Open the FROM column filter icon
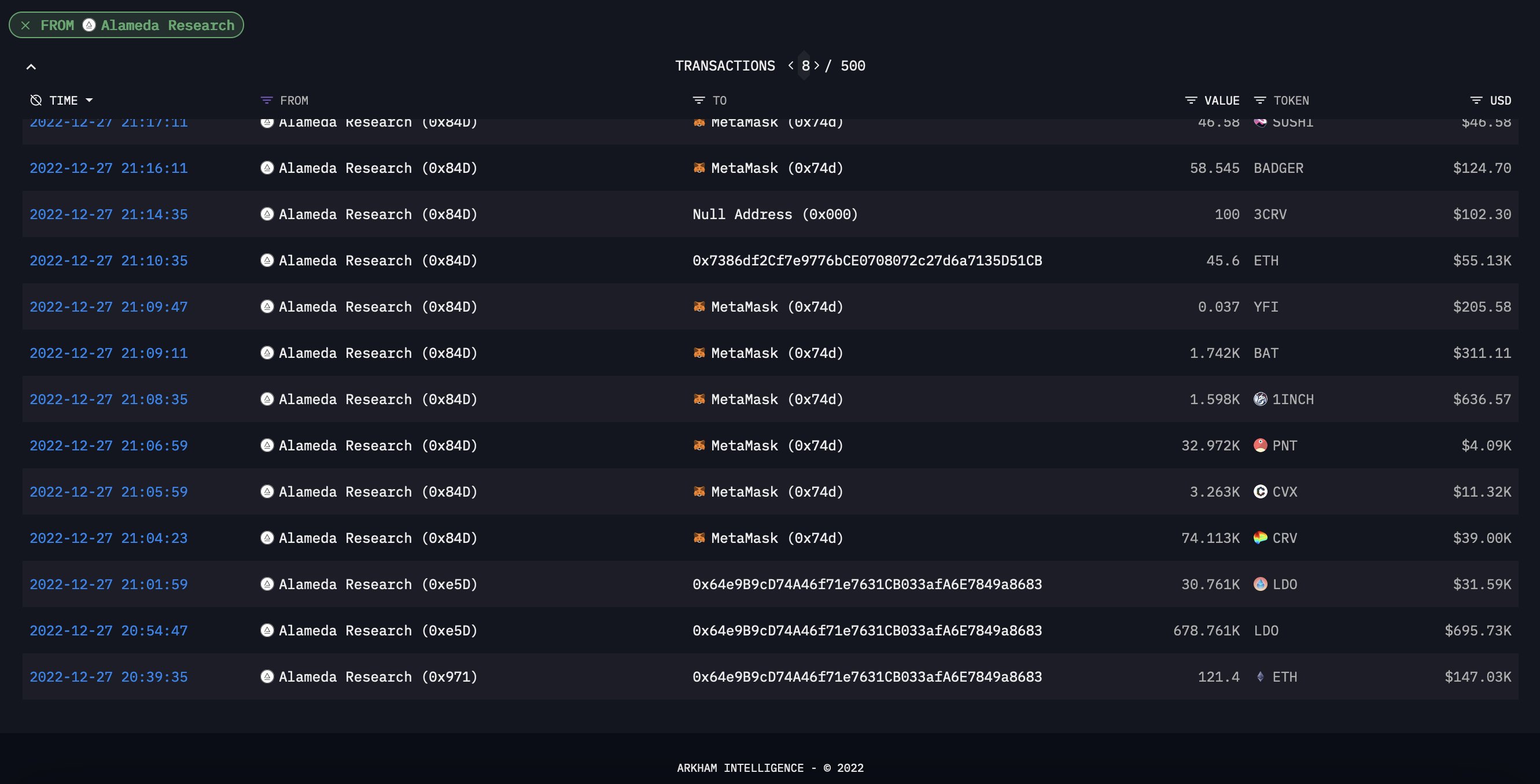This screenshot has height=784, width=1540. (267, 101)
